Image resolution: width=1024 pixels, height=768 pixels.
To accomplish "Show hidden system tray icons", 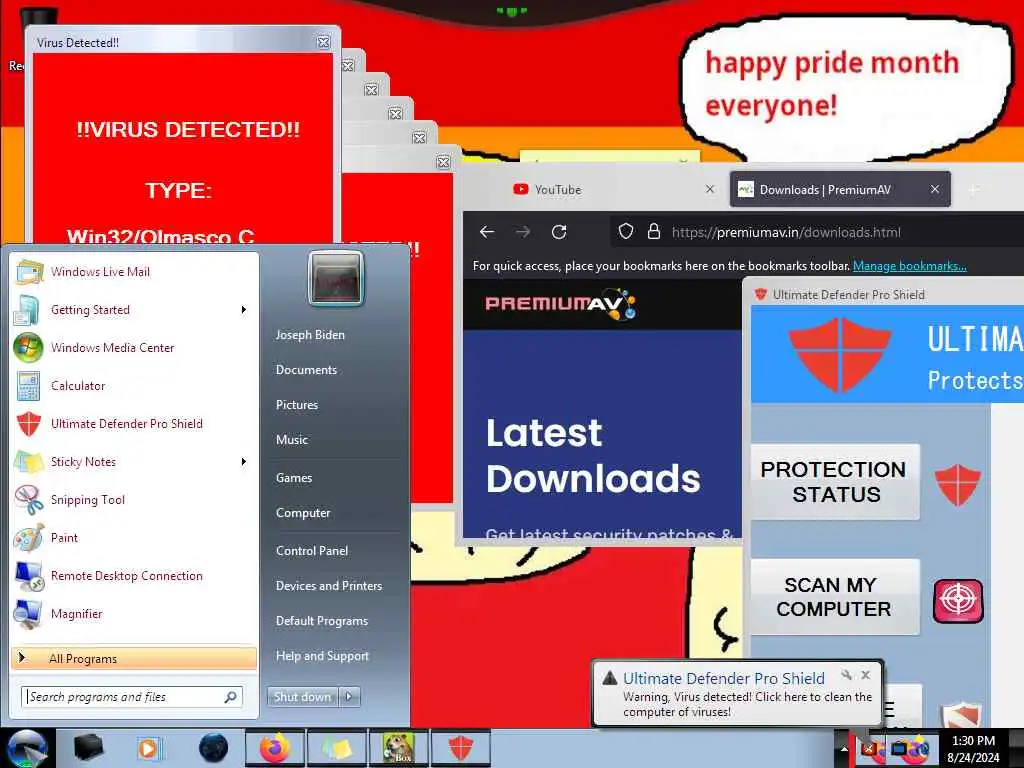I will pyautogui.click(x=843, y=749).
